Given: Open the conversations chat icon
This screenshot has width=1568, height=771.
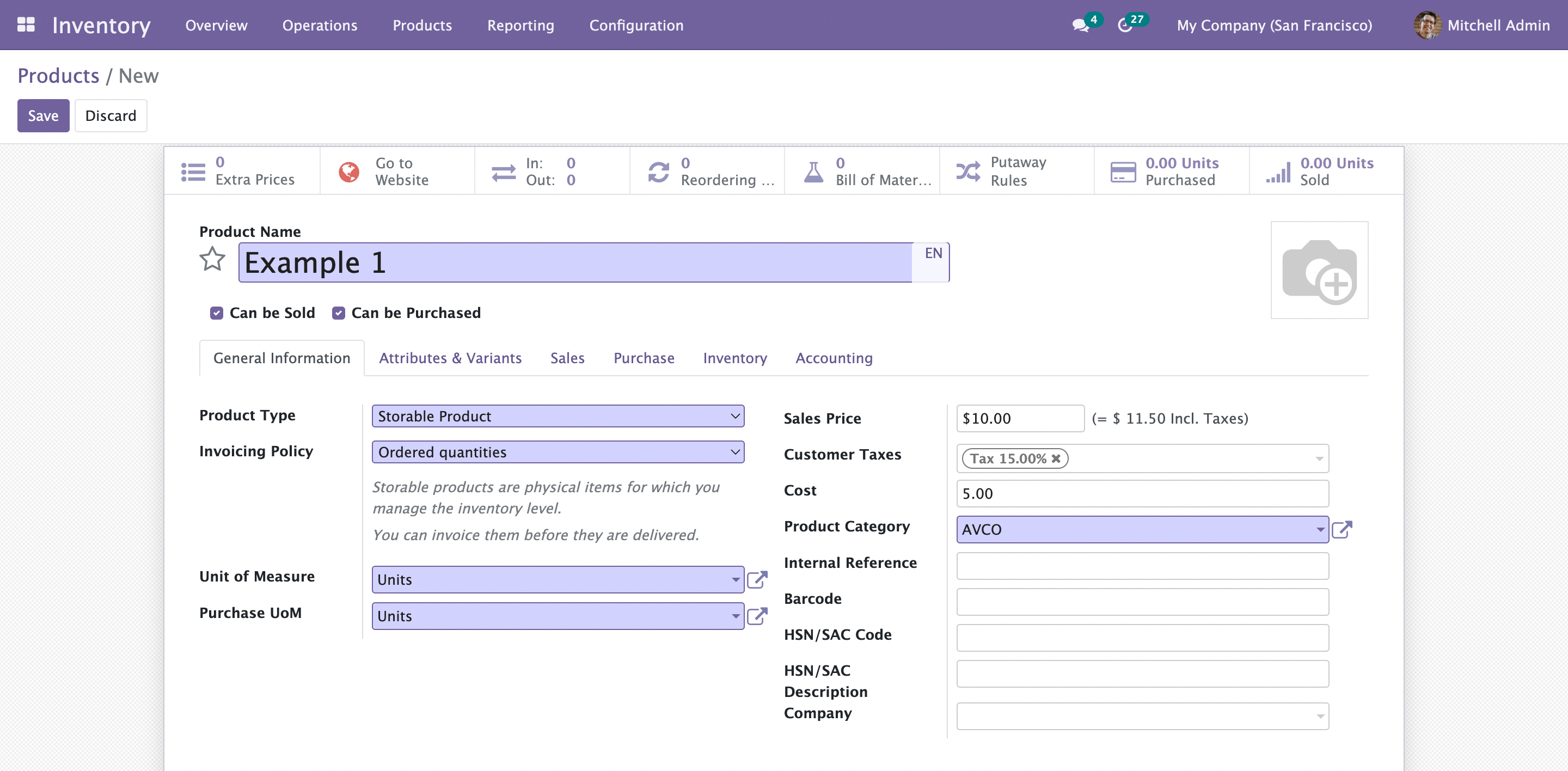Looking at the screenshot, I should pyautogui.click(x=1080, y=26).
